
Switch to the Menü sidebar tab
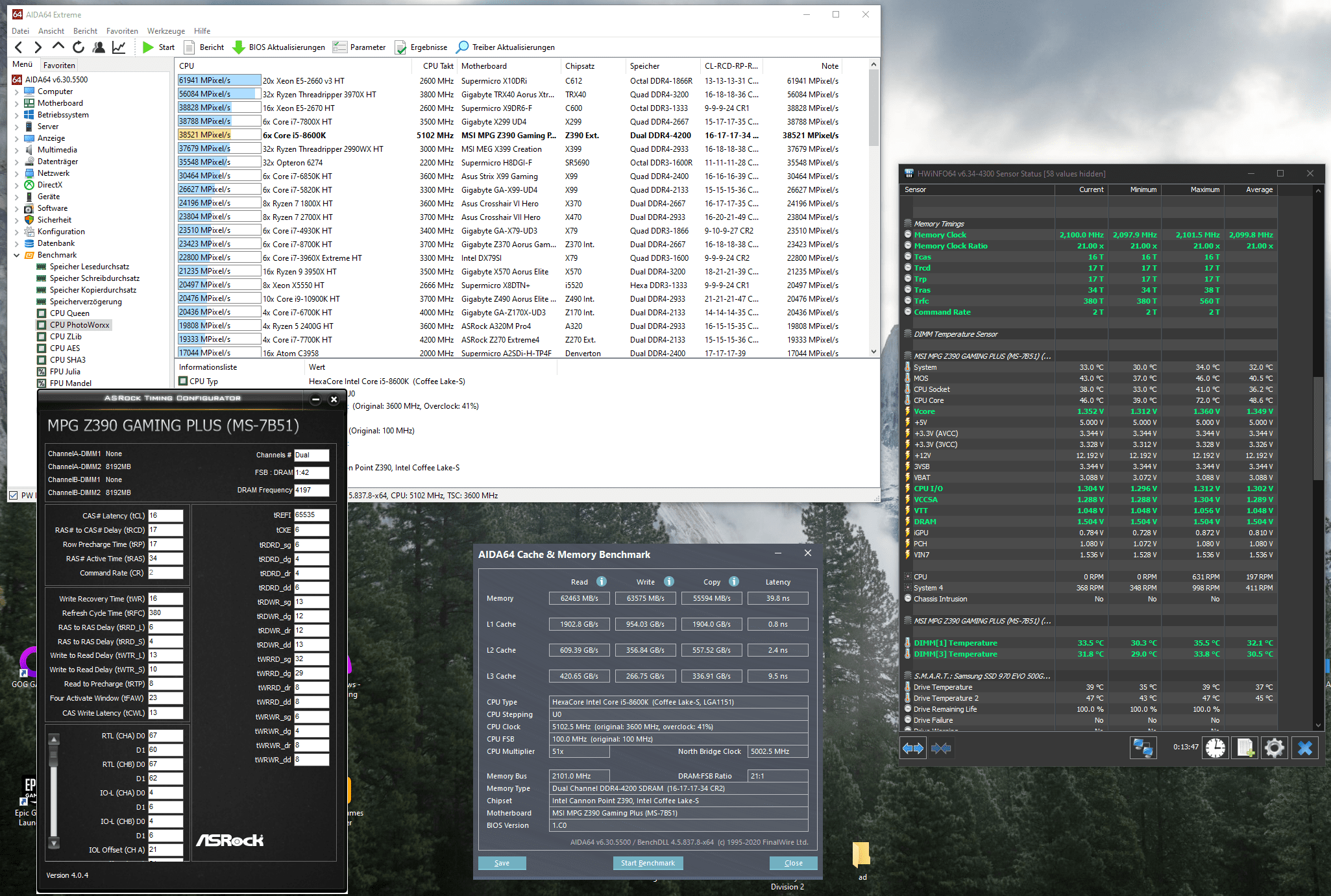tap(22, 64)
